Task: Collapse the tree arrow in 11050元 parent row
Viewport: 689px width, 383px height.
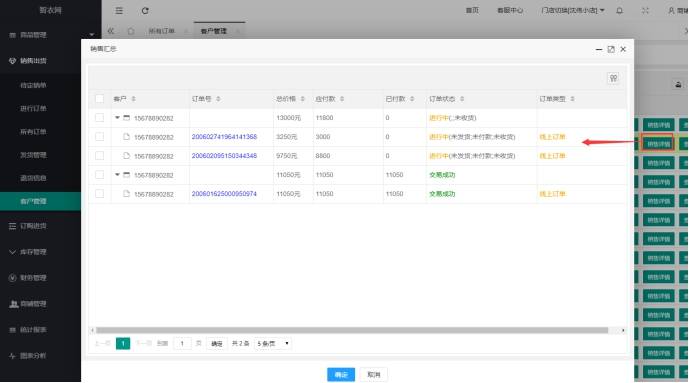Action: click(117, 175)
